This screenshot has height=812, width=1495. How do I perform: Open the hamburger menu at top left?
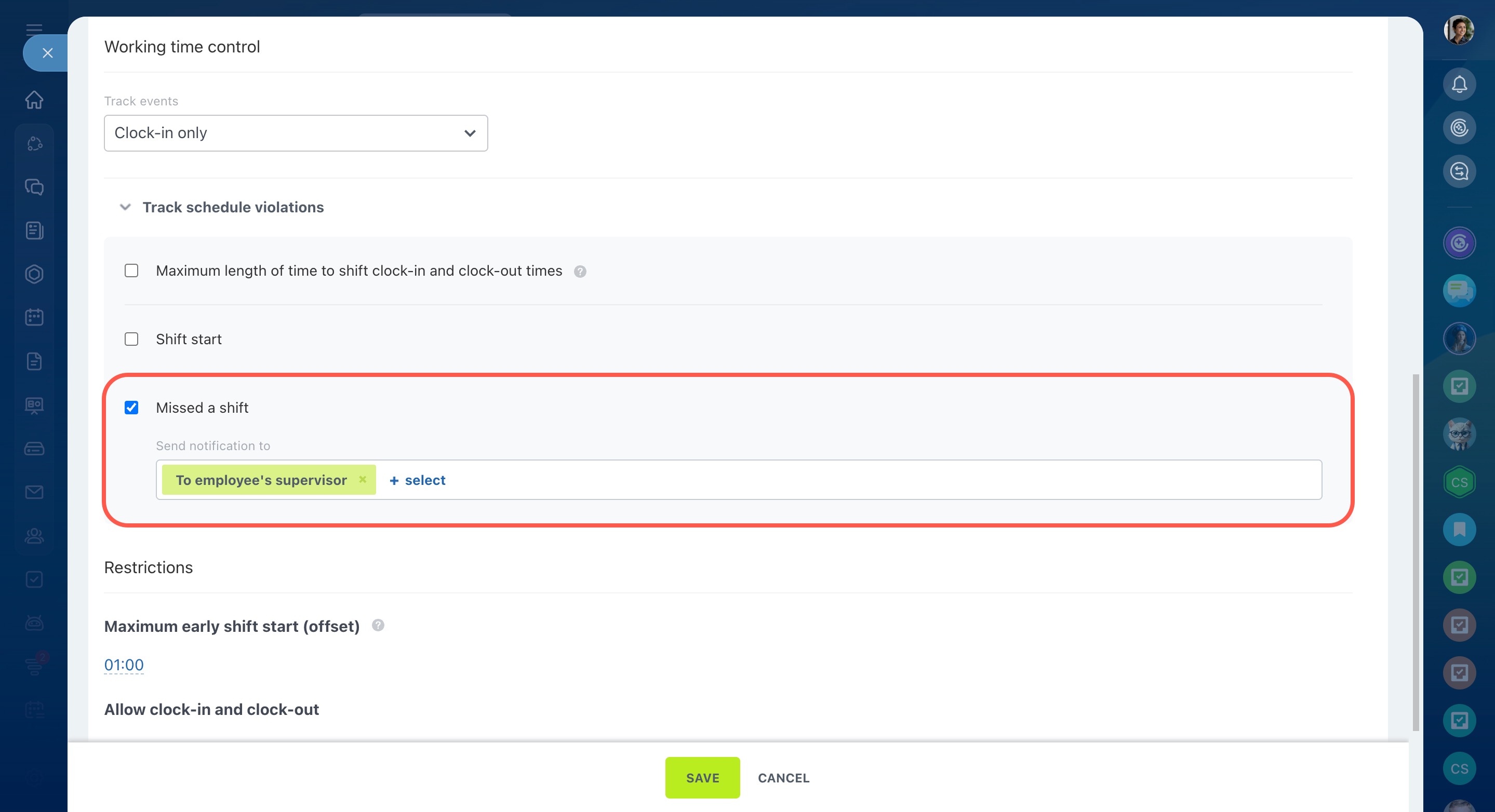pos(34,29)
